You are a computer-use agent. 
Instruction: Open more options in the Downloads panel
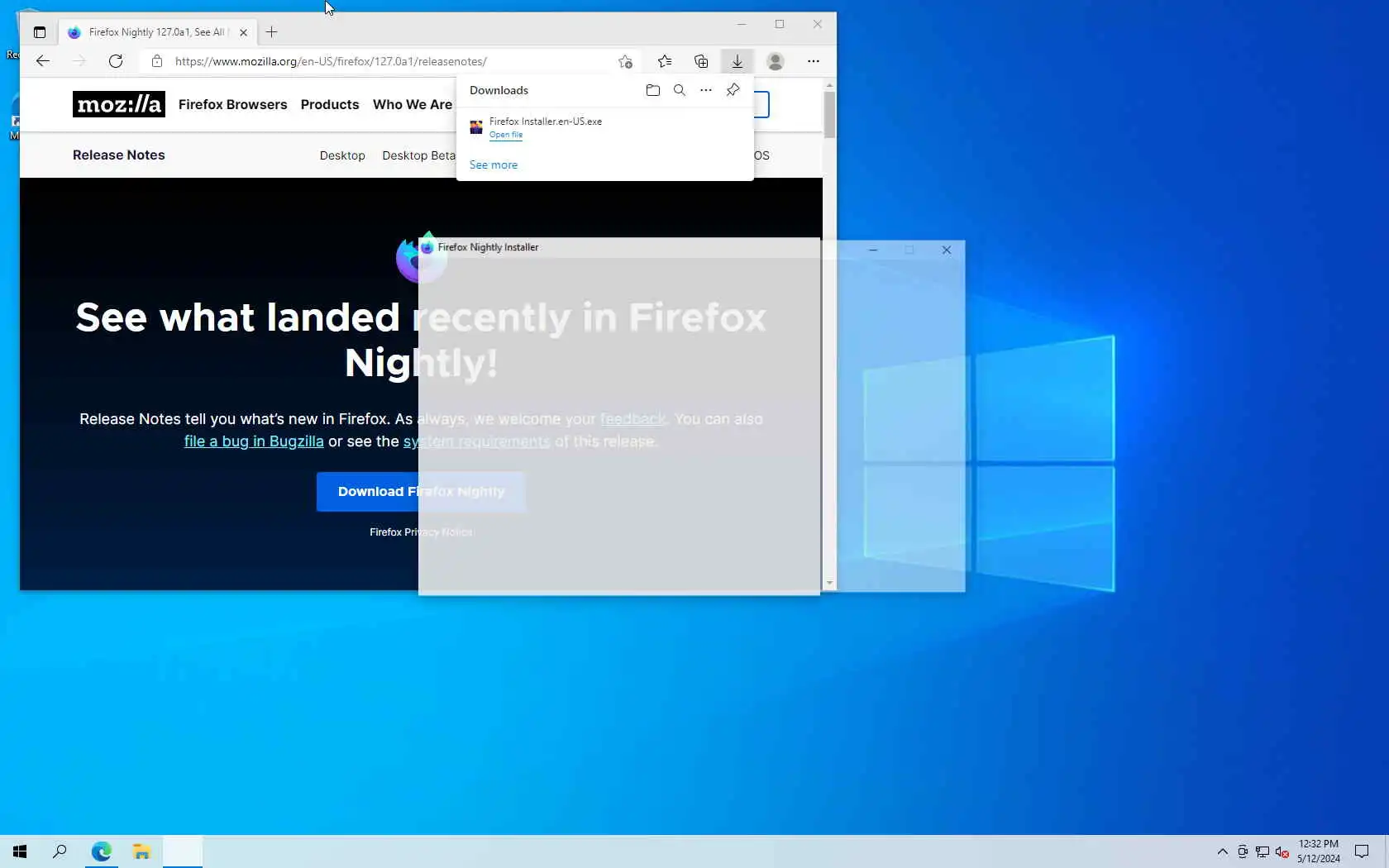pos(706,90)
